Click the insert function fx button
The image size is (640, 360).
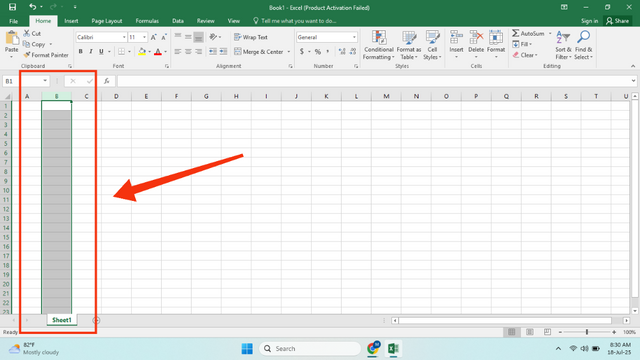(107, 81)
